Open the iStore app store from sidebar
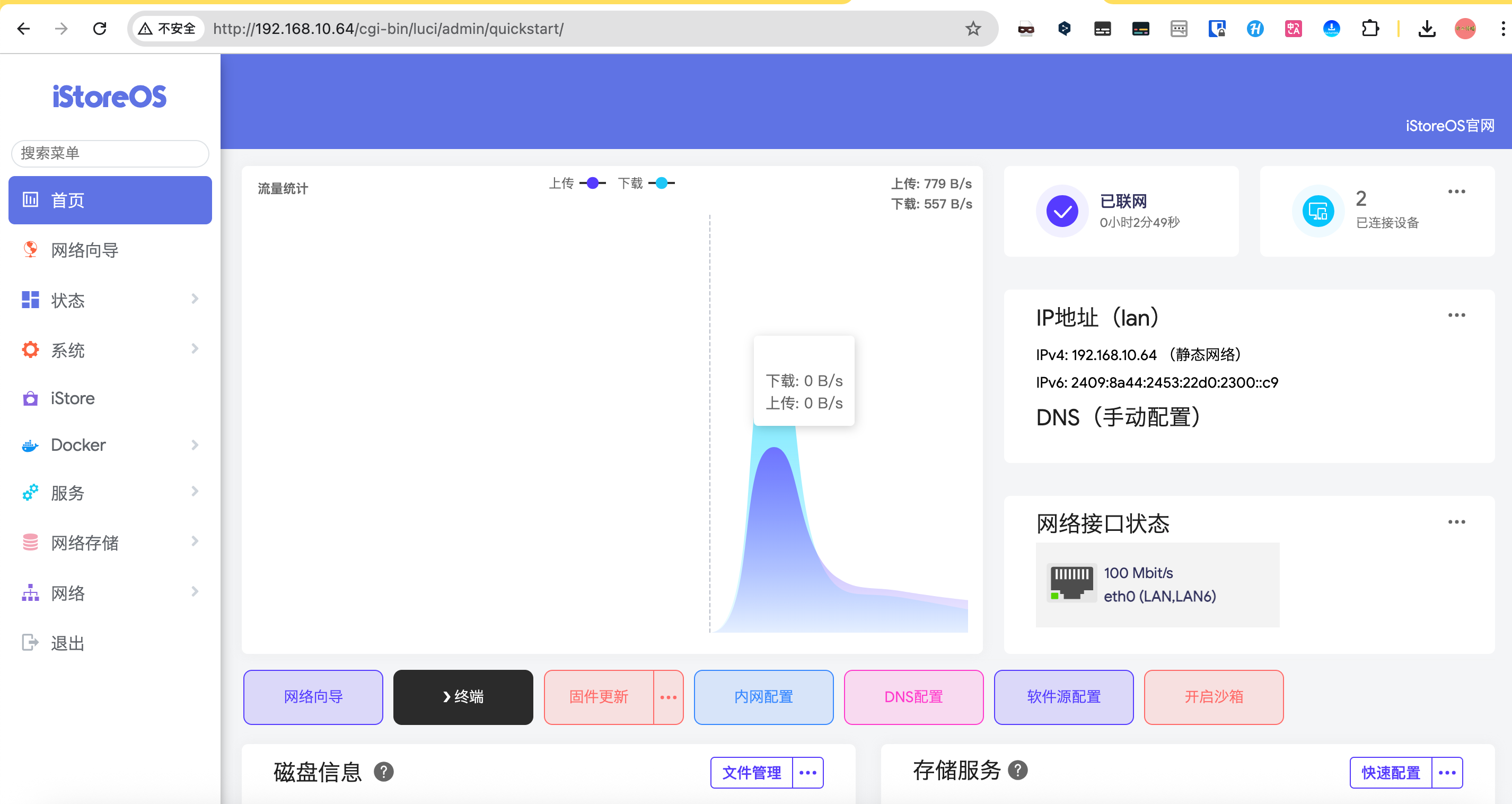 (72, 398)
